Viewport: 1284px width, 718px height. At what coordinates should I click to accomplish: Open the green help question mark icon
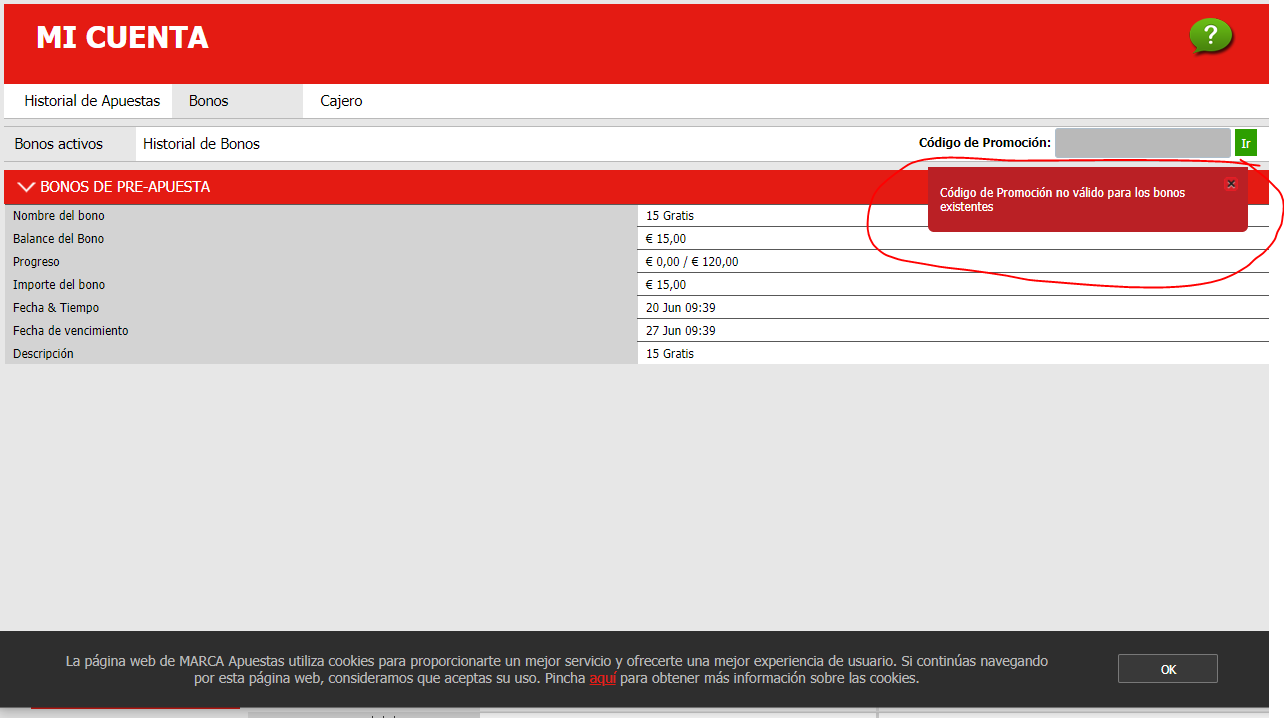(x=1210, y=37)
